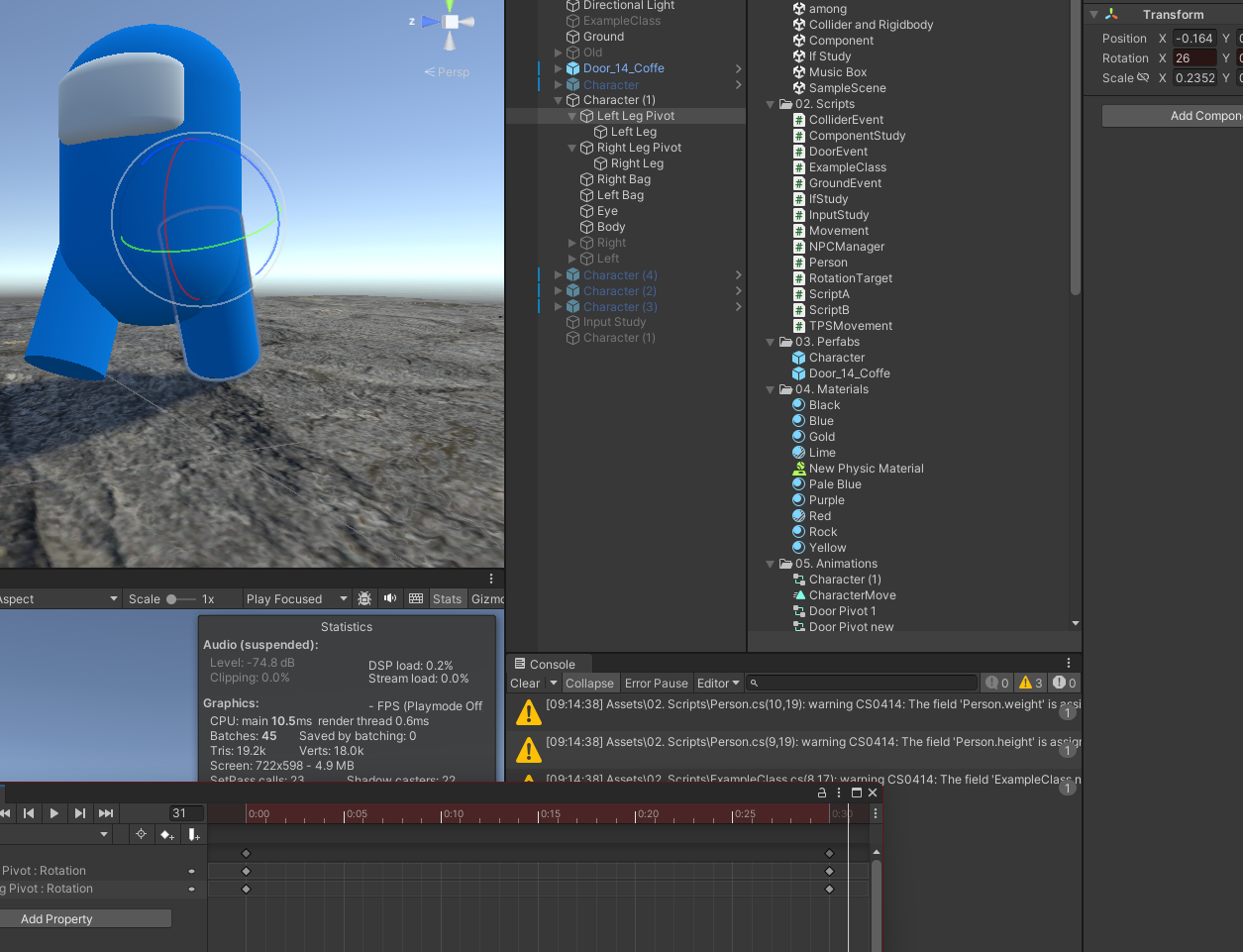
Task: Open the Game view three-dot options menu
Action: click(491, 579)
